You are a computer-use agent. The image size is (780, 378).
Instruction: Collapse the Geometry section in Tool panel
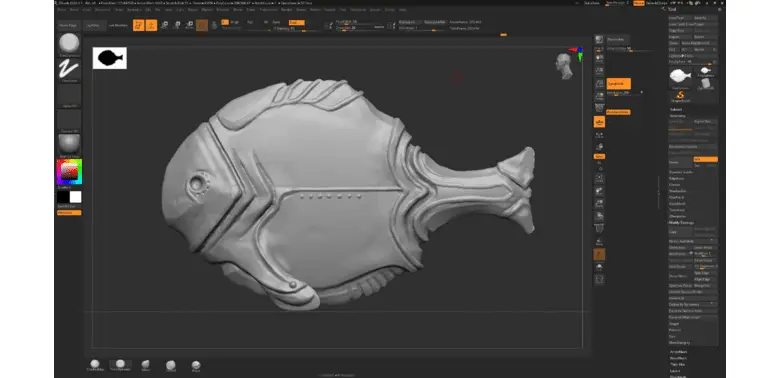(x=677, y=115)
